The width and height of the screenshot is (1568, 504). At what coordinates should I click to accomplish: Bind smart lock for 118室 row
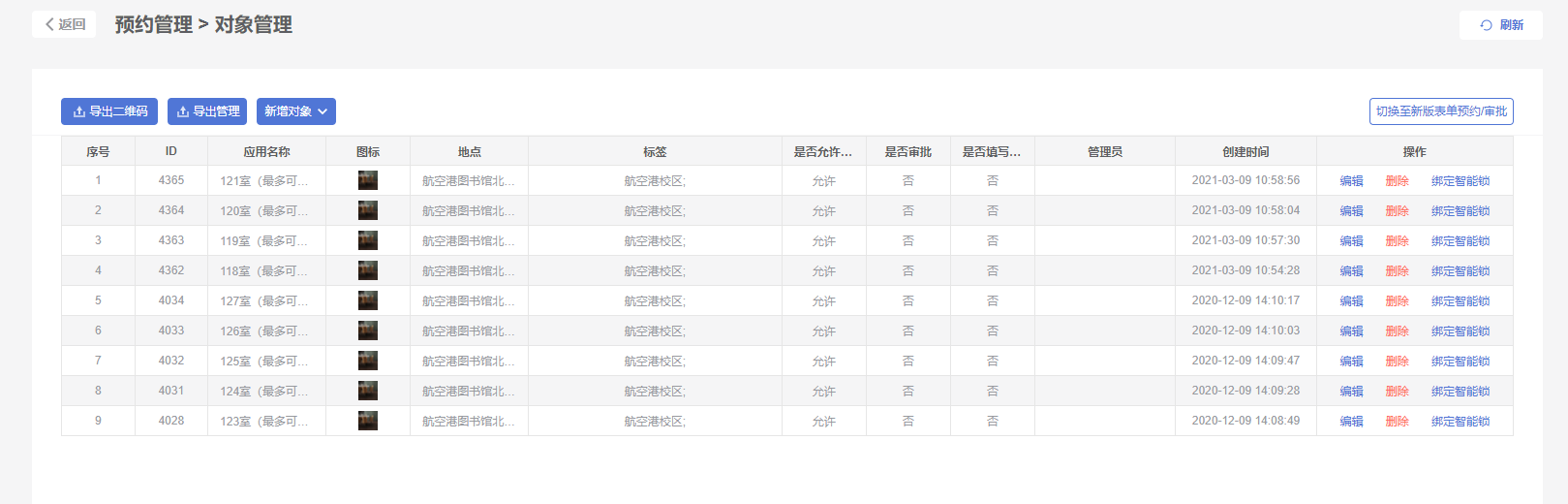pyautogui.click(x=1460, y=271)
